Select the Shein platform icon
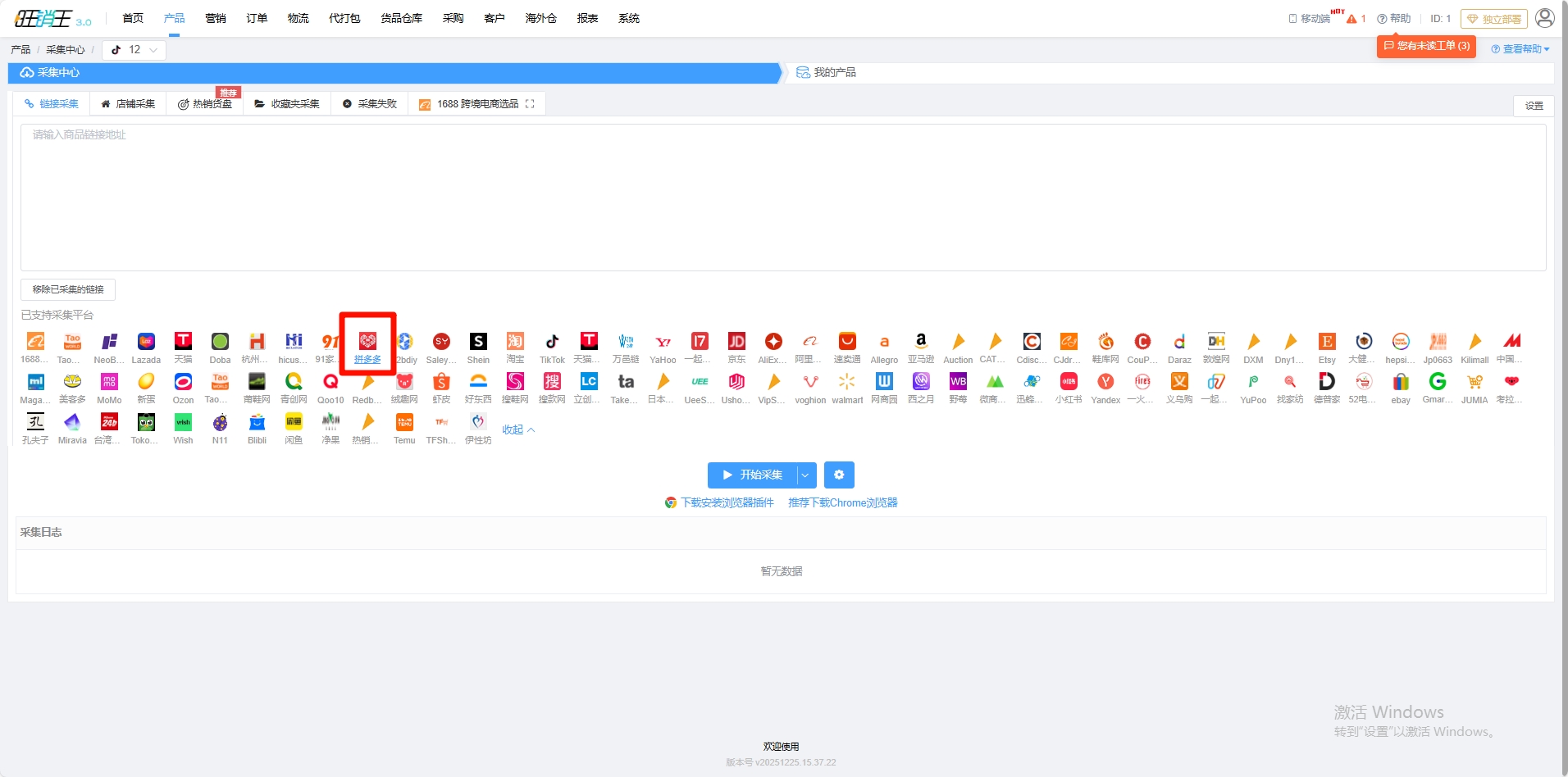Viewport: 1568px width, 777px height. coord(478,342)
